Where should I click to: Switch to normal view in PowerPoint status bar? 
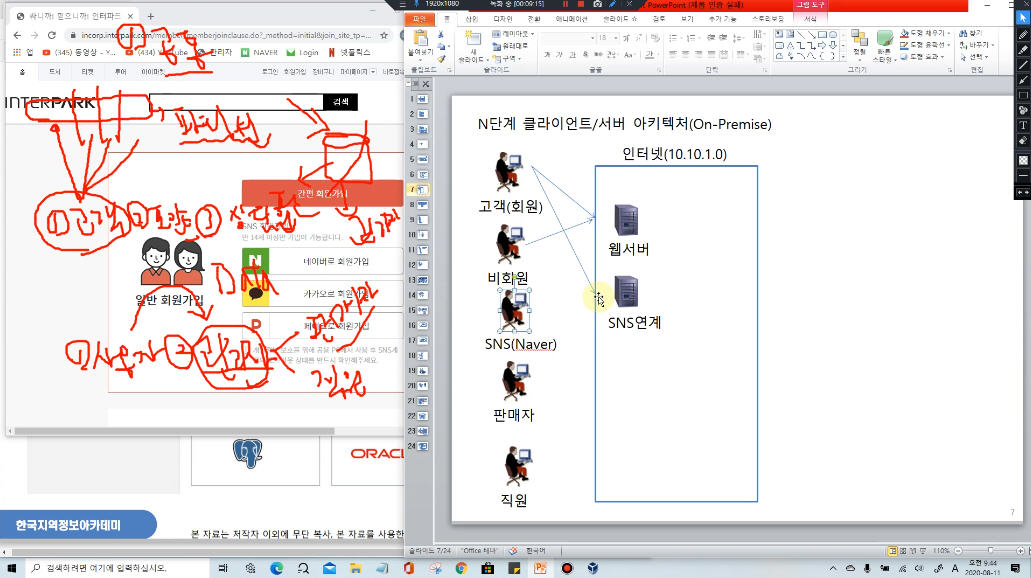click(x=892, y=550)
